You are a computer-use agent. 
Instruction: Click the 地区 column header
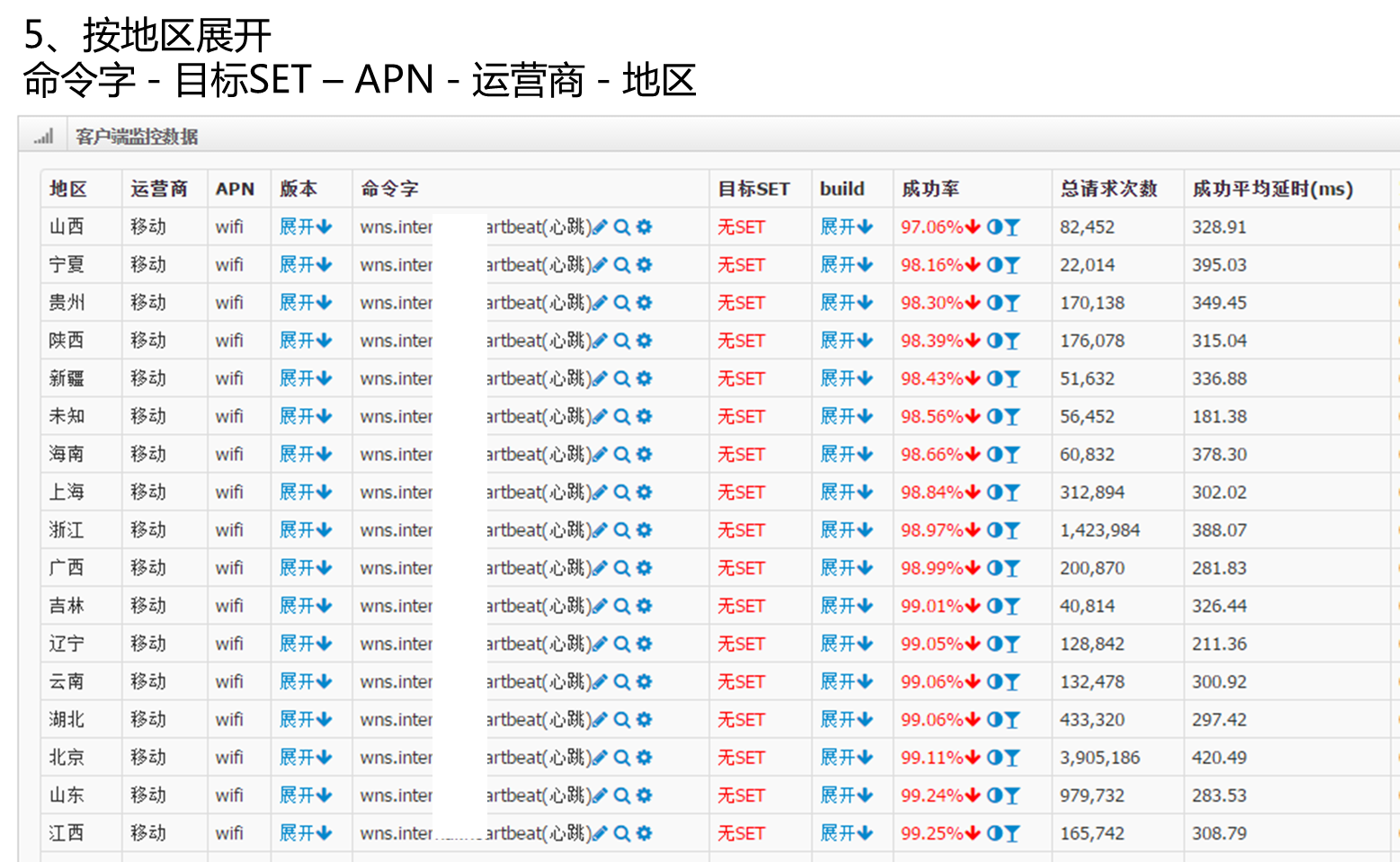click(x=68, y=189)
